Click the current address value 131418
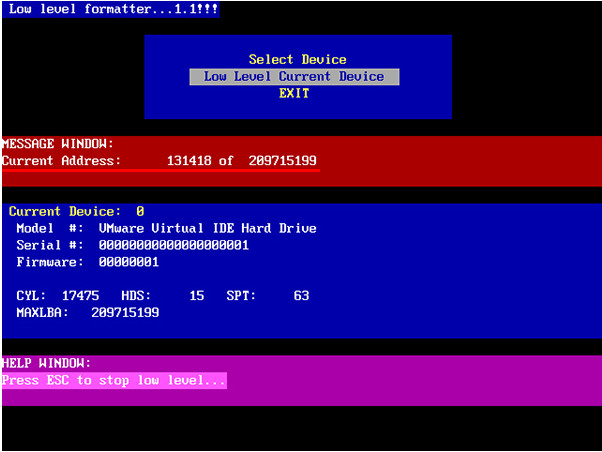Viewport: 602px width, 452px height. pos(189,161)
